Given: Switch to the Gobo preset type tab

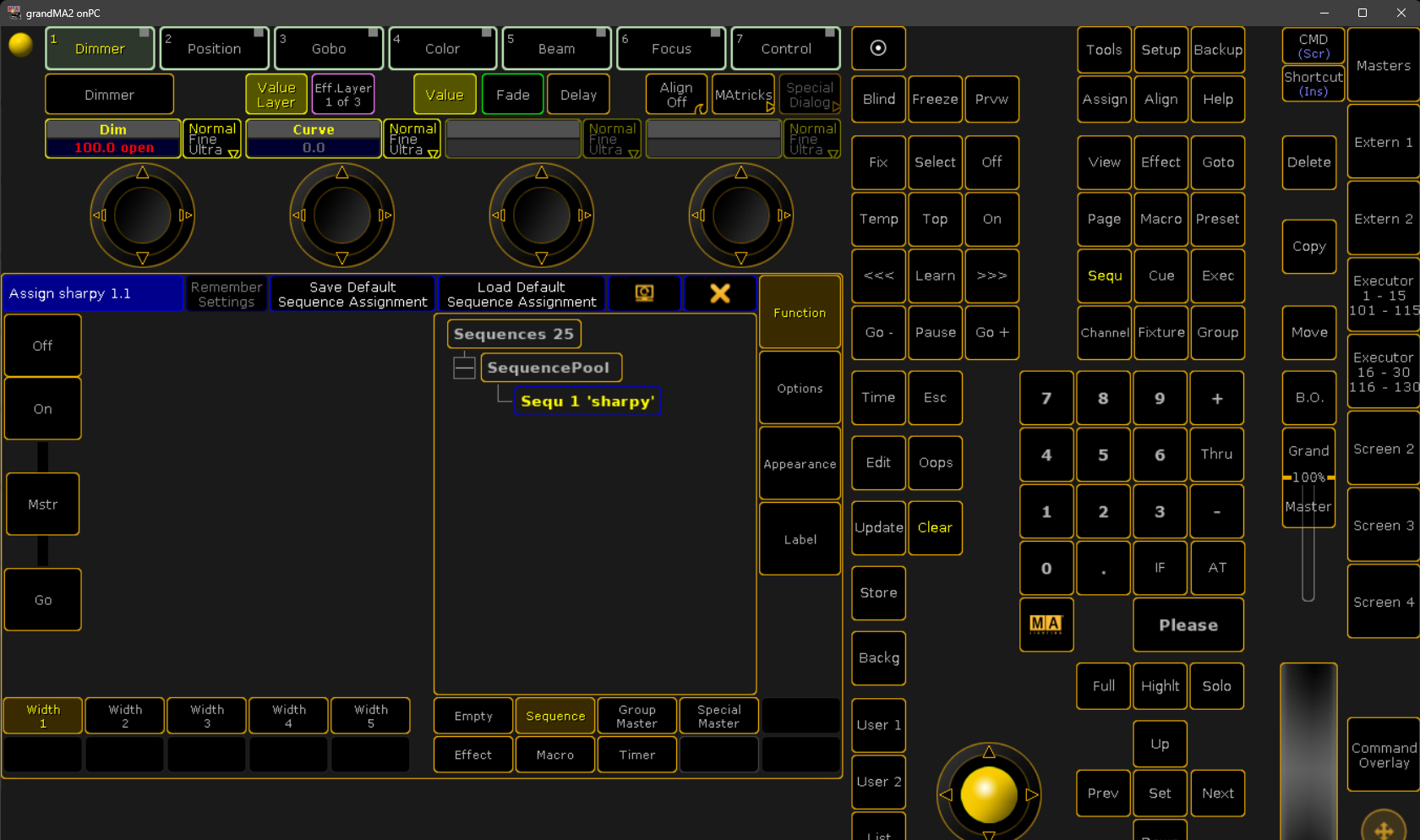Looking at the screenshot, I should (x=328, y=48).
